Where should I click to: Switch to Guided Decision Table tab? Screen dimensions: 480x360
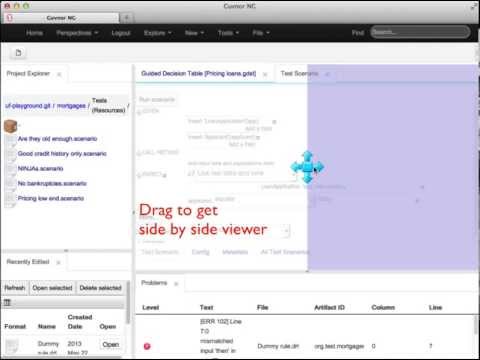pyautogui.click(x=199, y=74)
